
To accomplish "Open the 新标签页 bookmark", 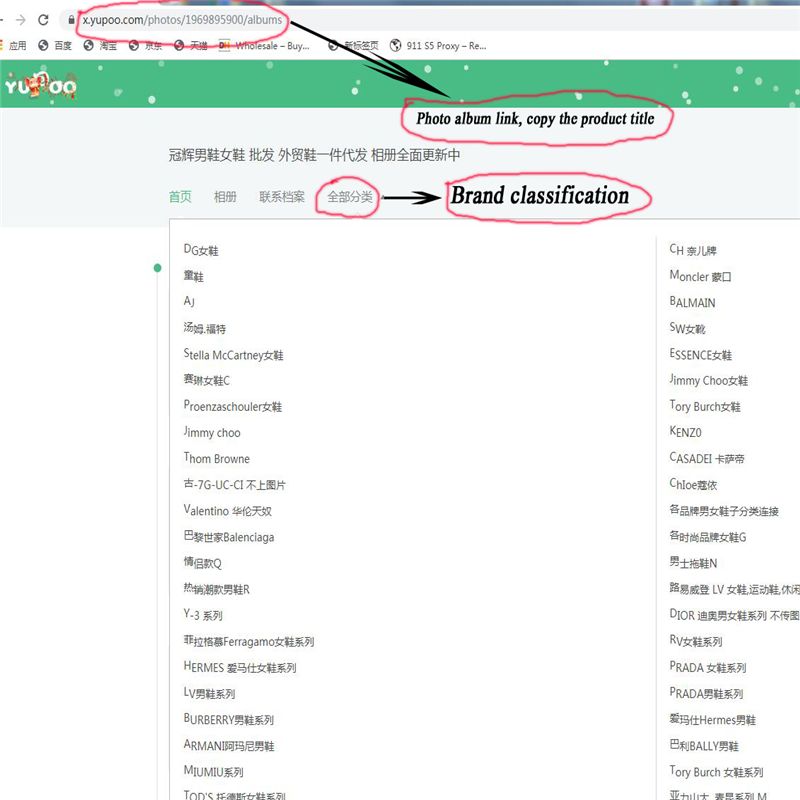I will 354,45.
